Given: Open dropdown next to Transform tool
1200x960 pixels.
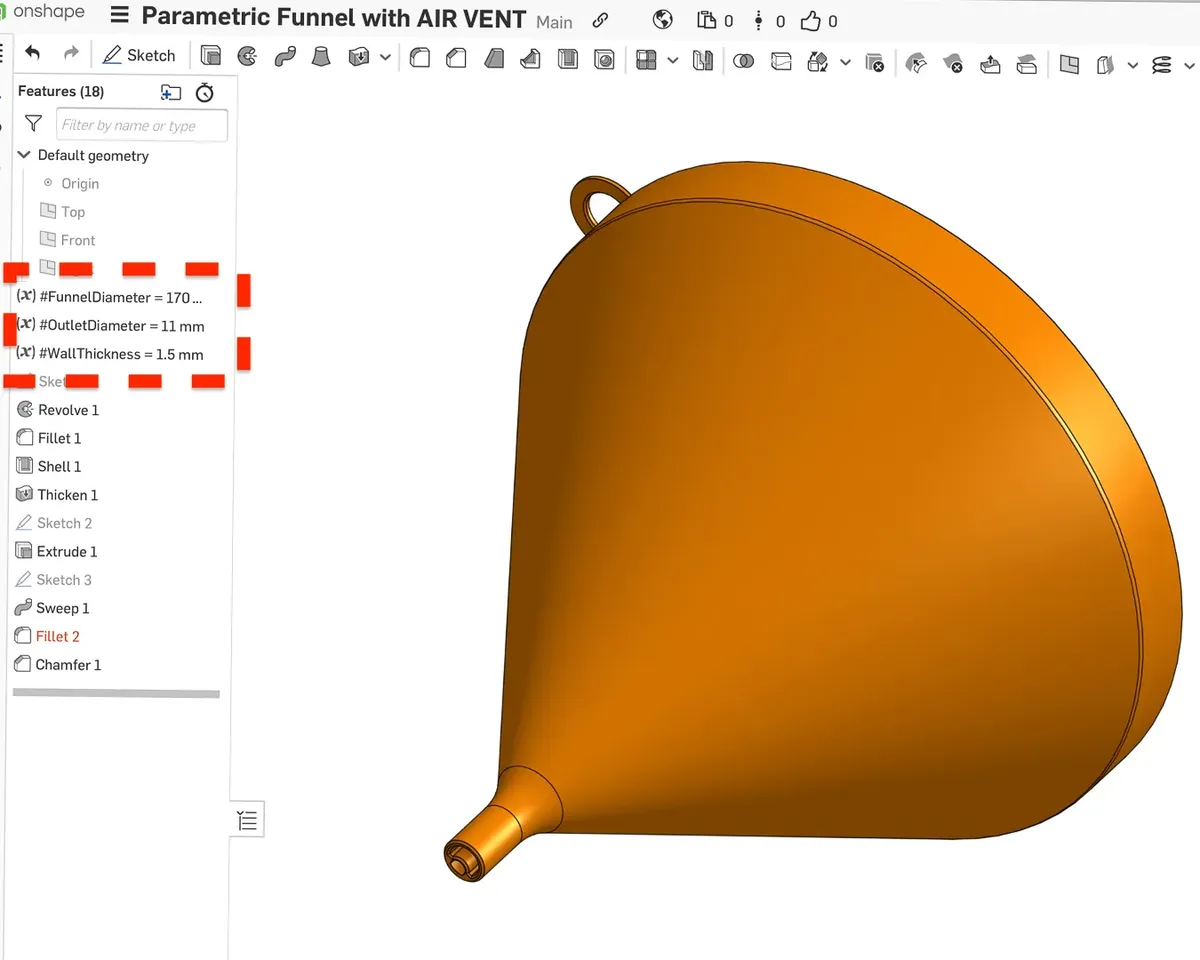Looking at the screenshot, I should tap(845, 62).
